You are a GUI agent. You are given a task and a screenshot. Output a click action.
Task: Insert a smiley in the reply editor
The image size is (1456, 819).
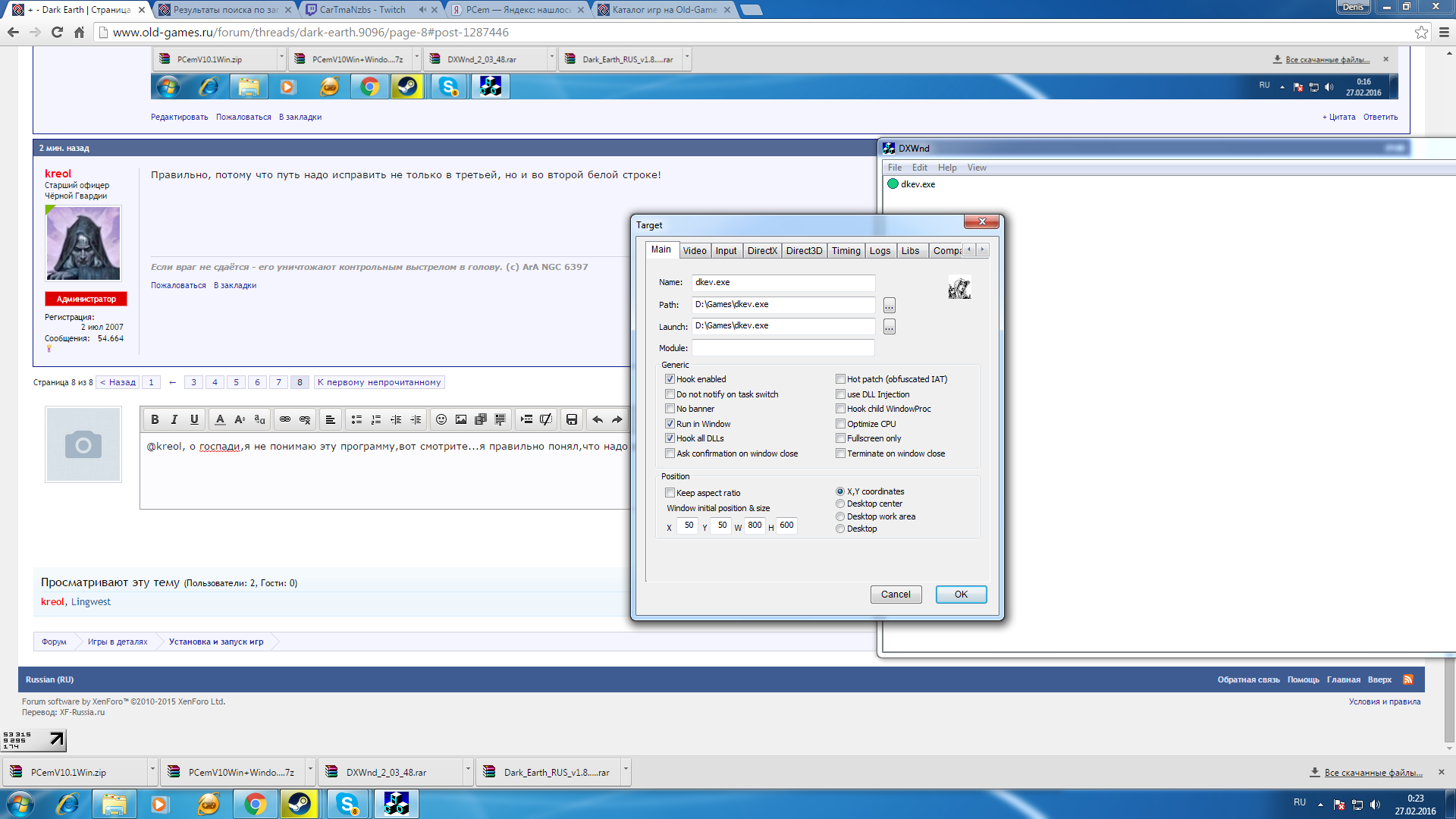(441, 419)
